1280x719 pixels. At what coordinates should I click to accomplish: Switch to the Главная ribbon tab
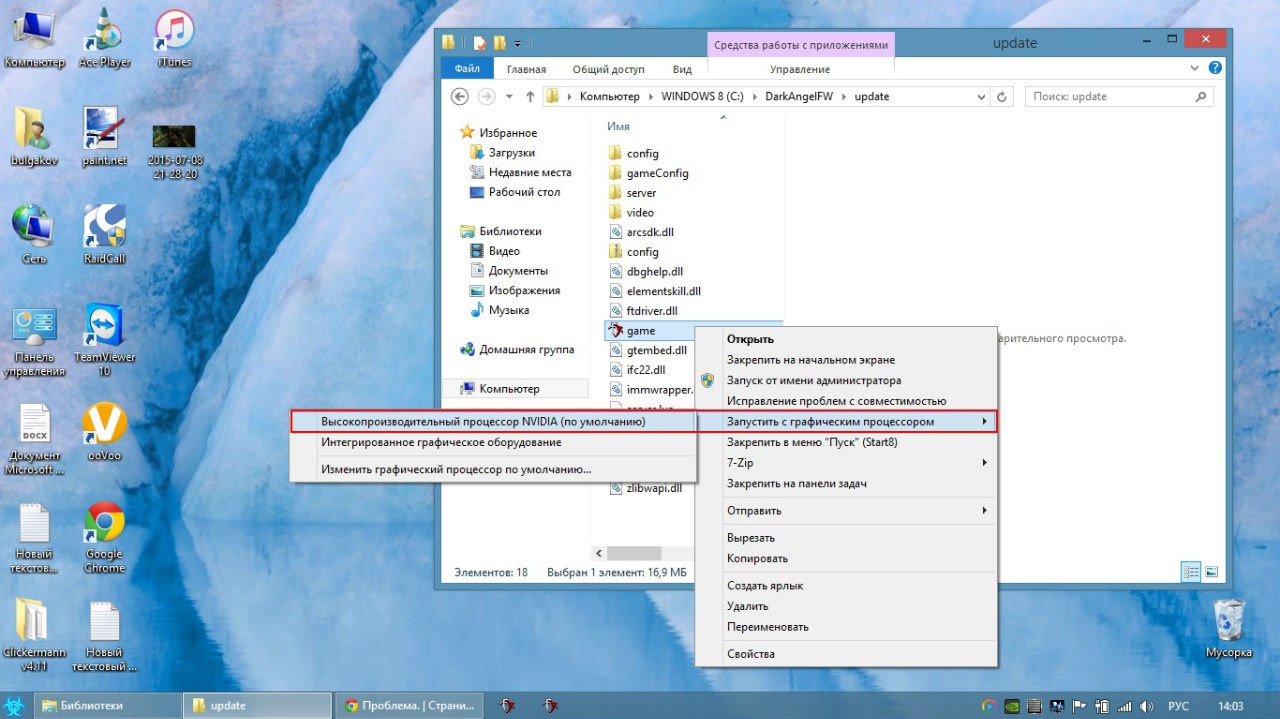[x=526, y=69]
